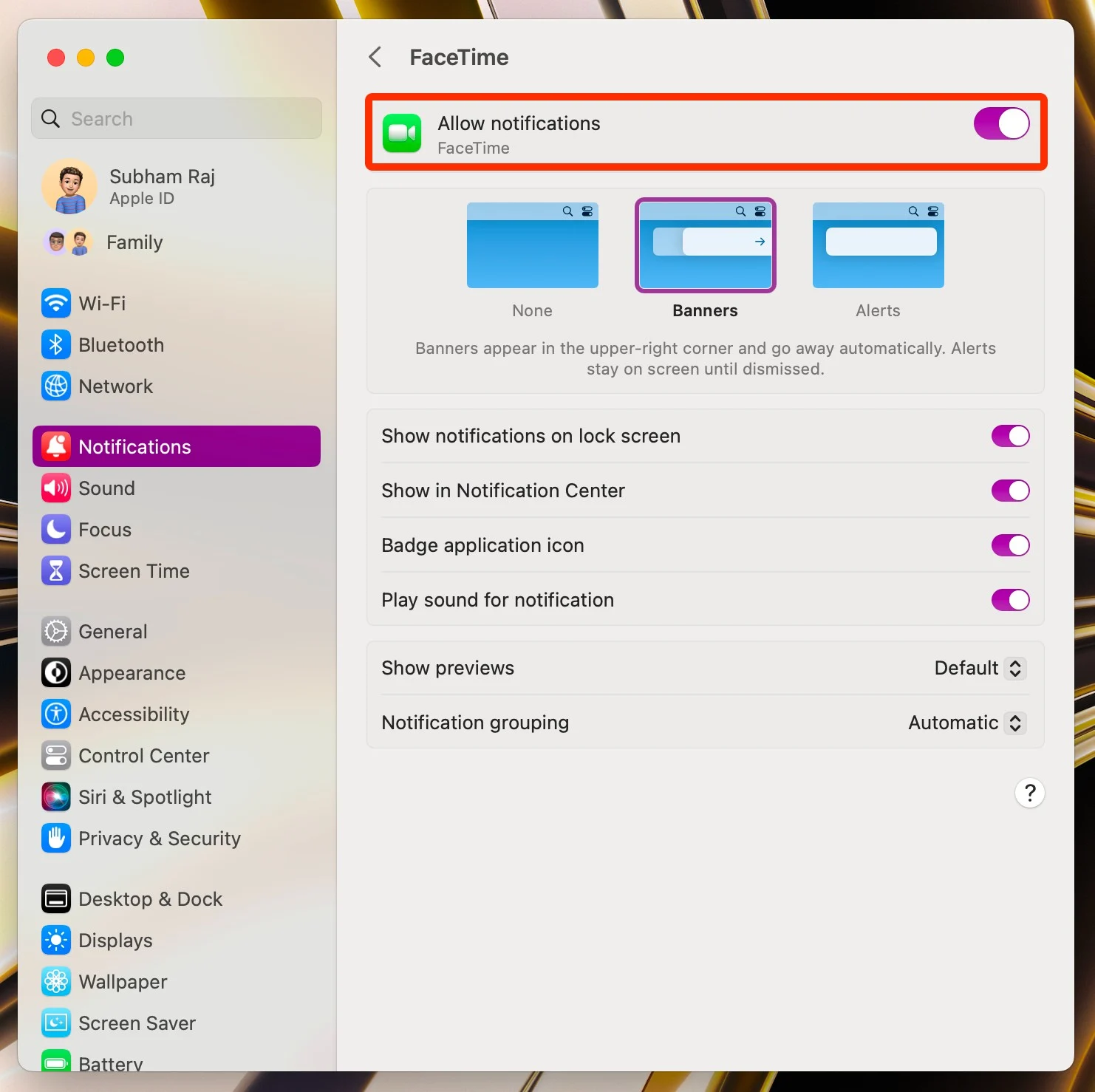Click the Siri & Spotlight label
Viewport: 1095px width, 1092px height.
[145, 797]
